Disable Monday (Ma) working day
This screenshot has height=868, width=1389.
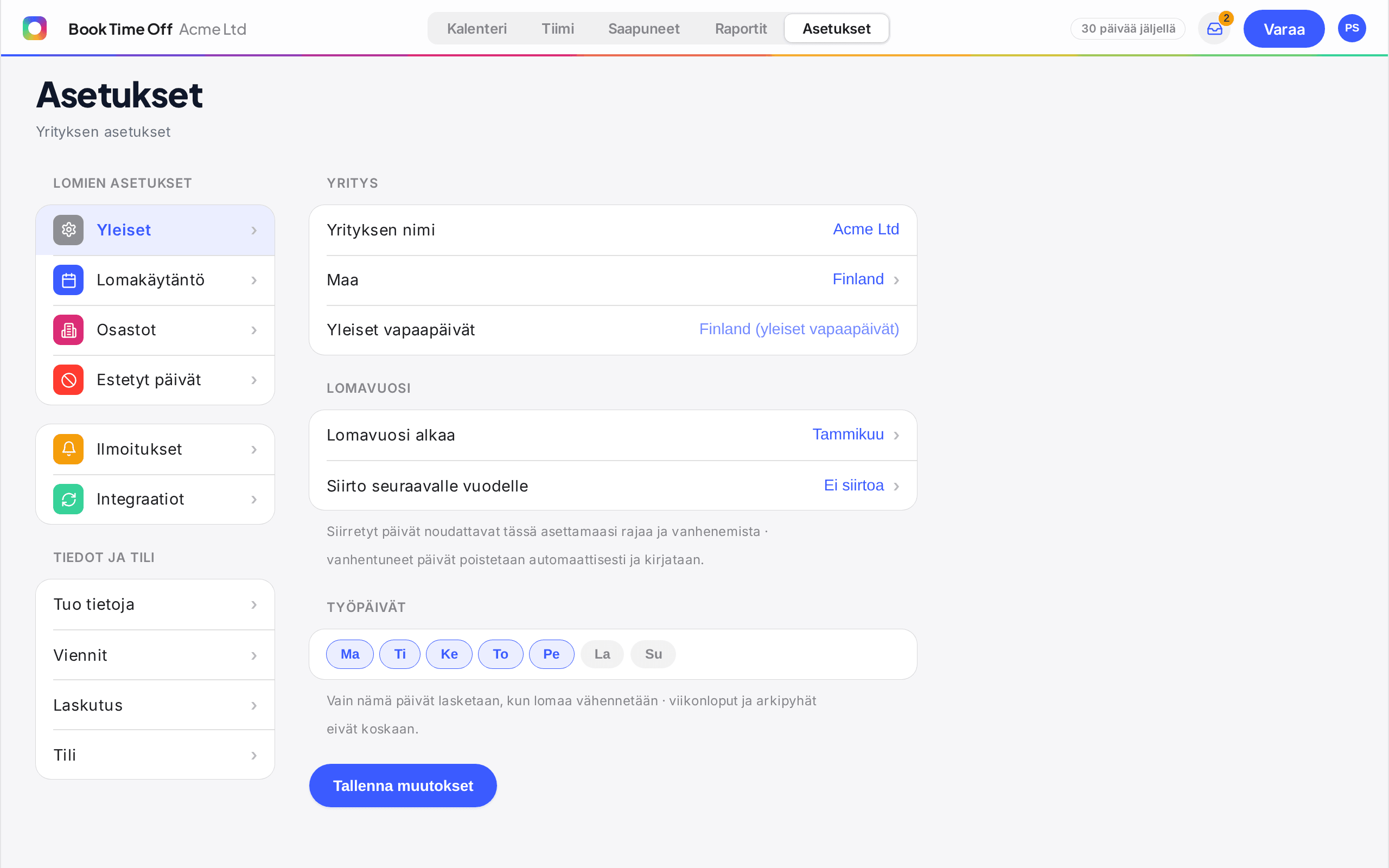(349, 654)
